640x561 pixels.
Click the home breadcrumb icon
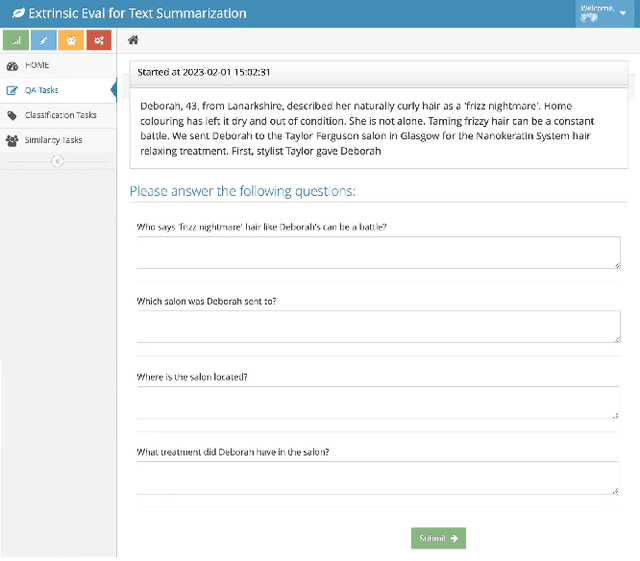(133, 40)
